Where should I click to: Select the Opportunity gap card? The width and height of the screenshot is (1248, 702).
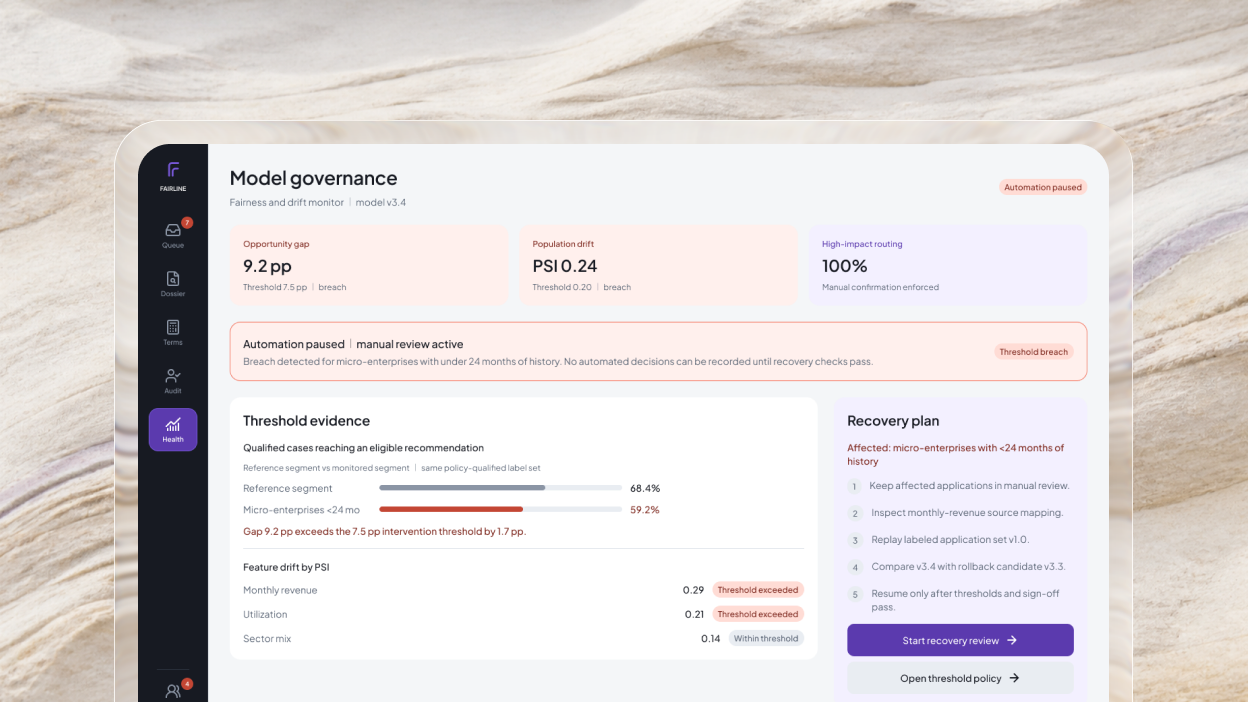369,265
